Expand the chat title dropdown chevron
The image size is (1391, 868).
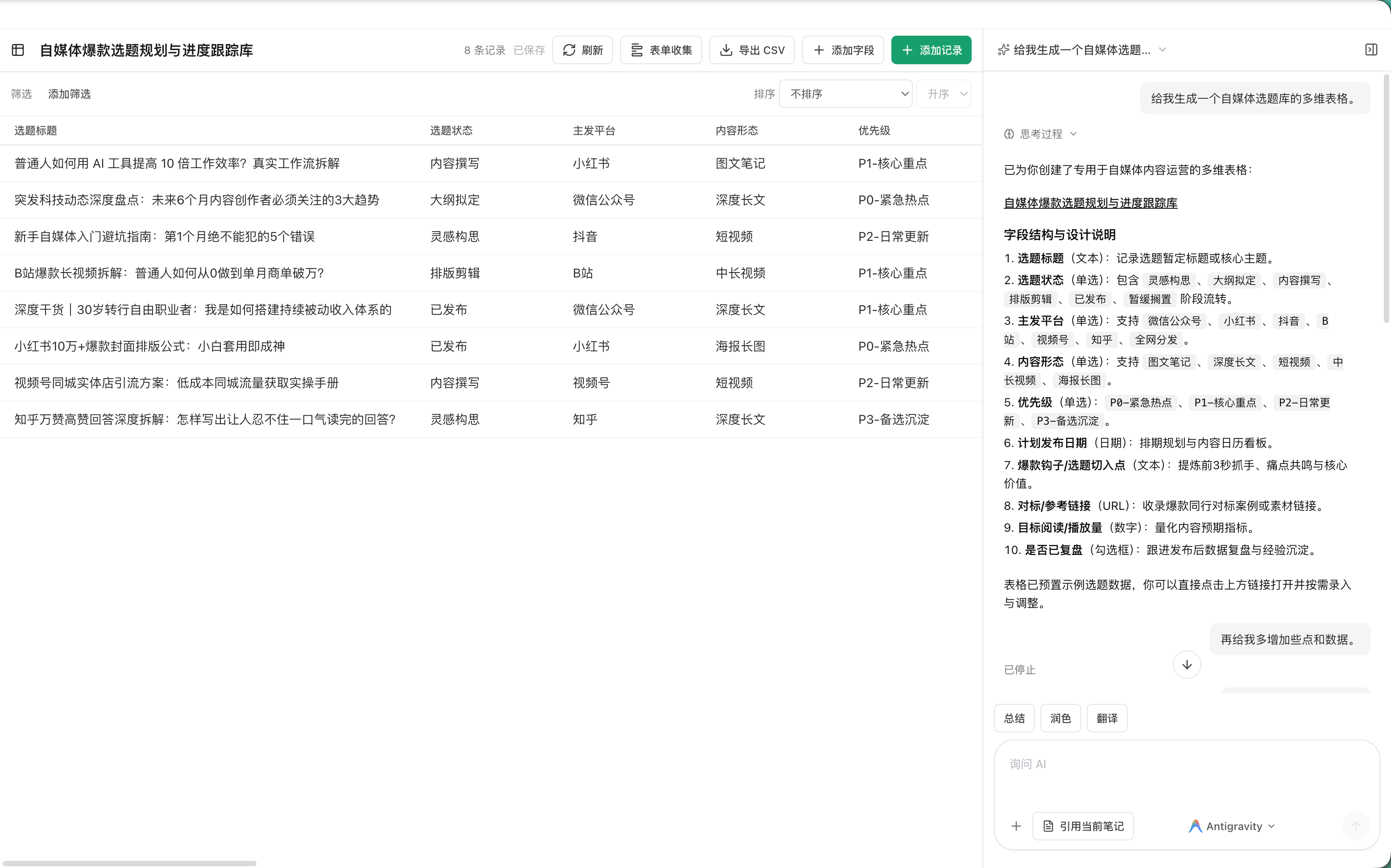[1163, 50]
